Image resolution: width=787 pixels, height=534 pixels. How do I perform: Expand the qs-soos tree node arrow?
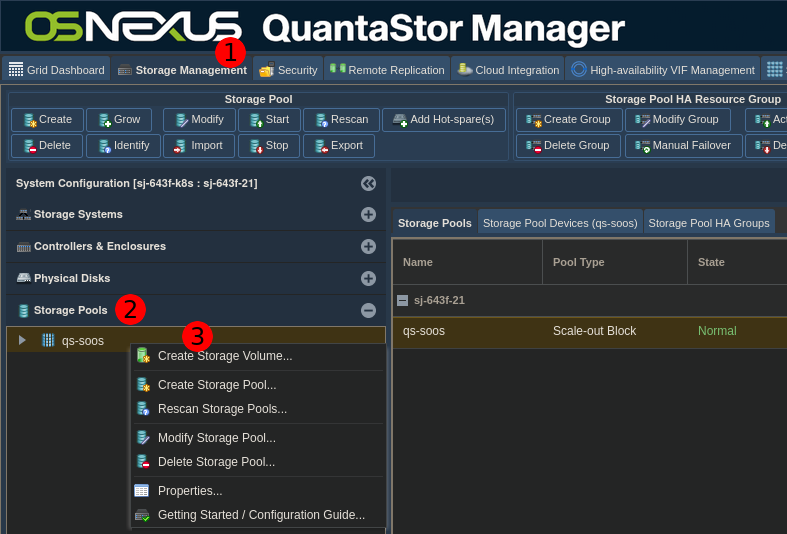click(x=23, y=340)
